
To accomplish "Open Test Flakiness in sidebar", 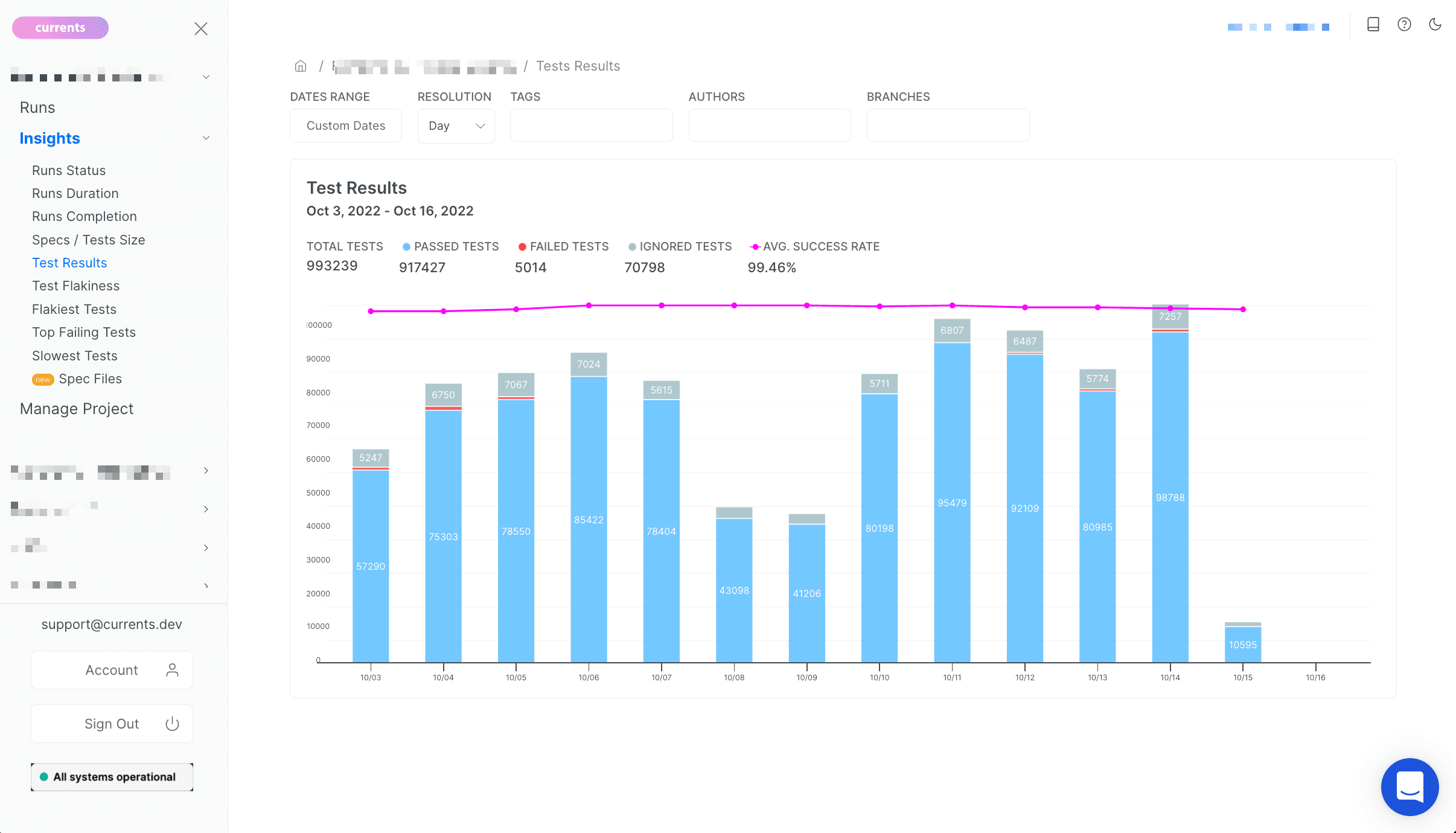I will [75, 286].
